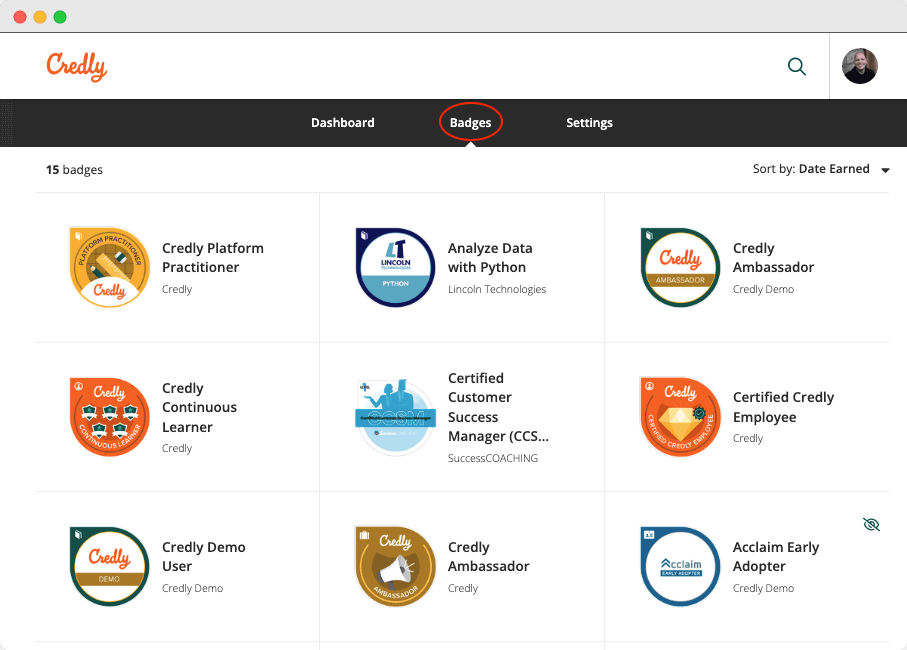Viewport: 907px width, 650px height.
Task: Click the Acclaim Early Adopter title
Action: click(776, 556)
